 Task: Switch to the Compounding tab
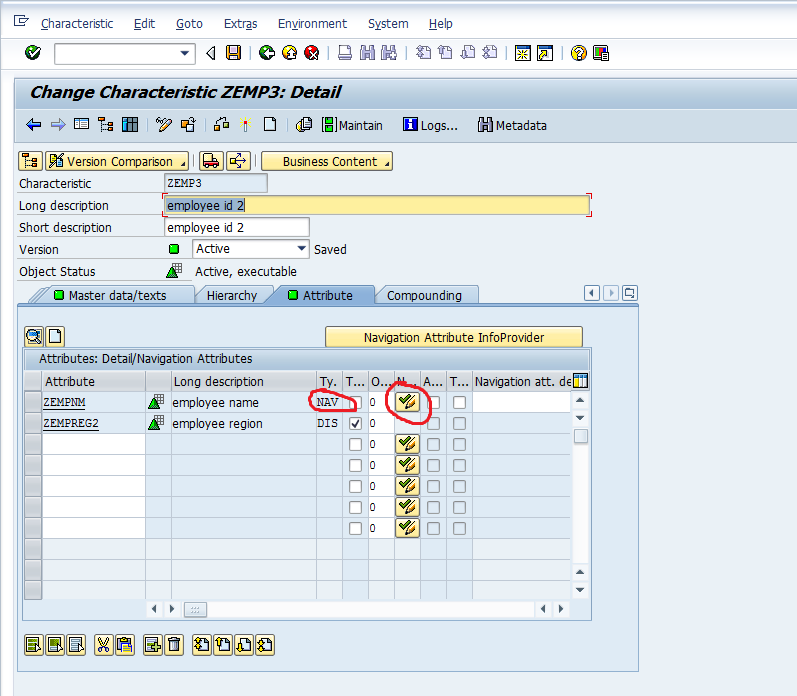(x=424, y=295)
